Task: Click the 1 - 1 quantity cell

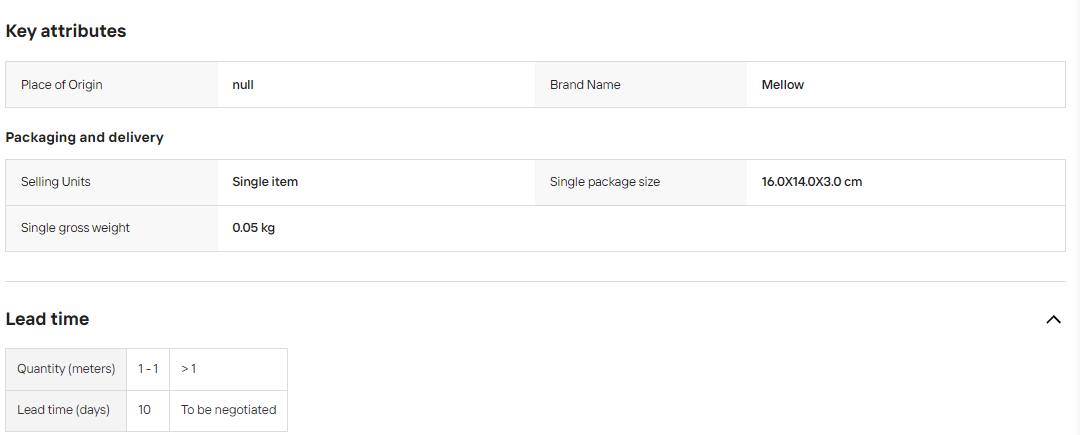Action: pos(148,369)
